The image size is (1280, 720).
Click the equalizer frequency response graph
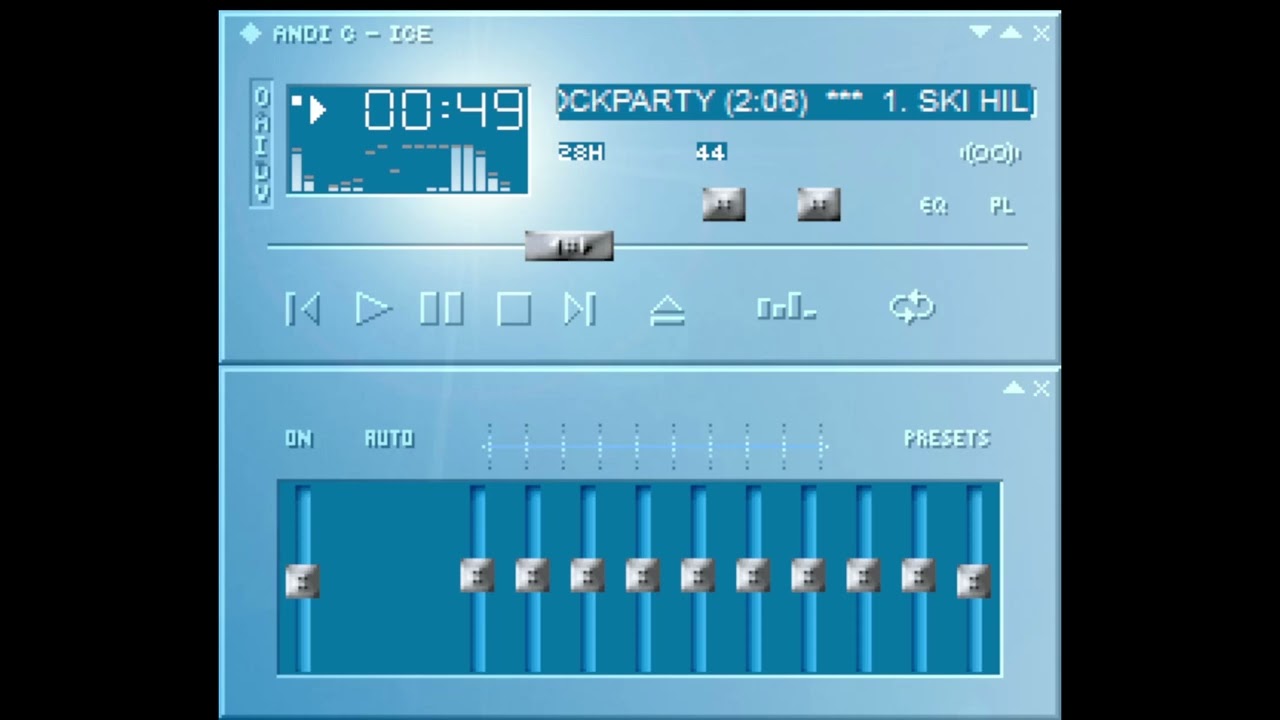point(655,446)
